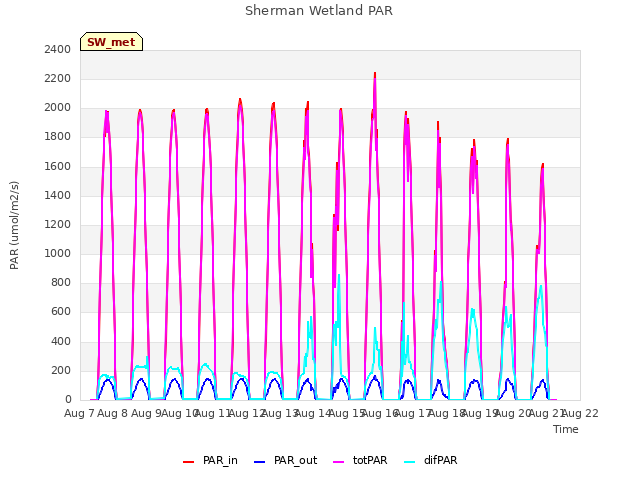Click the blue PAR_out legend swatch
The height and width of the screenshot is (480, 640).
tap(260, 462)
